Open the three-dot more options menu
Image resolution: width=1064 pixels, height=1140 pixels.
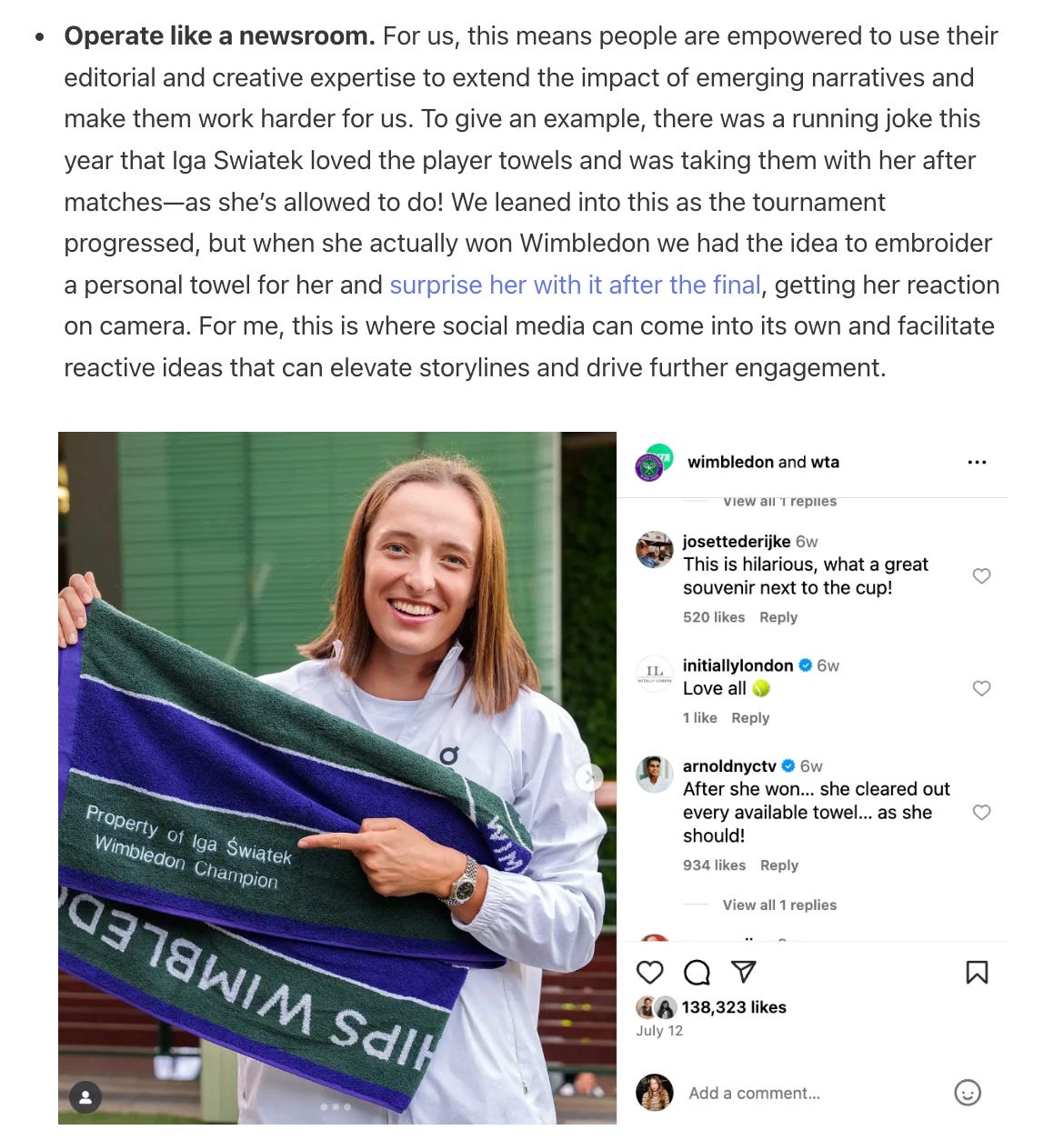tap(977, 462)
